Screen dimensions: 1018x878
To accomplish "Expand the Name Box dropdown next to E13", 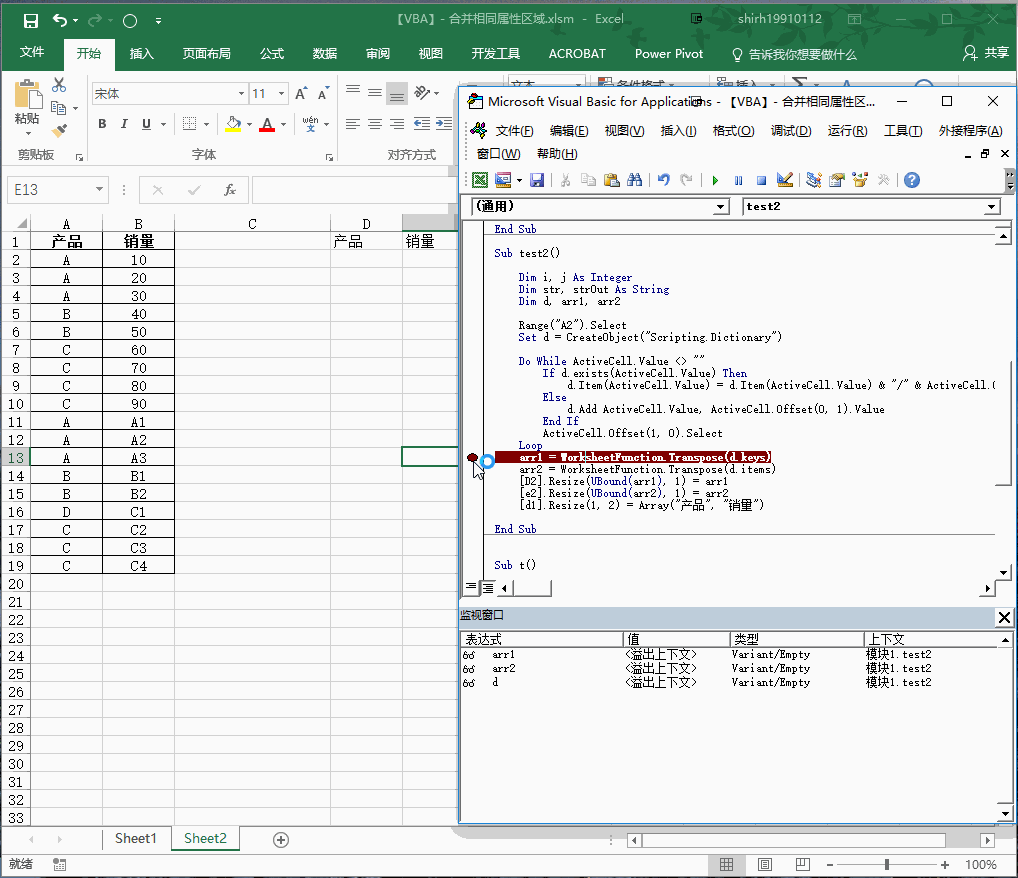I will coord(99,190).
